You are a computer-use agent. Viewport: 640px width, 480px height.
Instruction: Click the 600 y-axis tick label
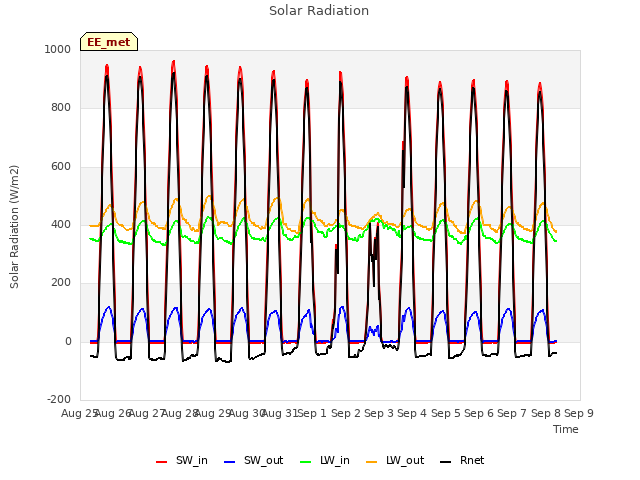click(61, 167)
